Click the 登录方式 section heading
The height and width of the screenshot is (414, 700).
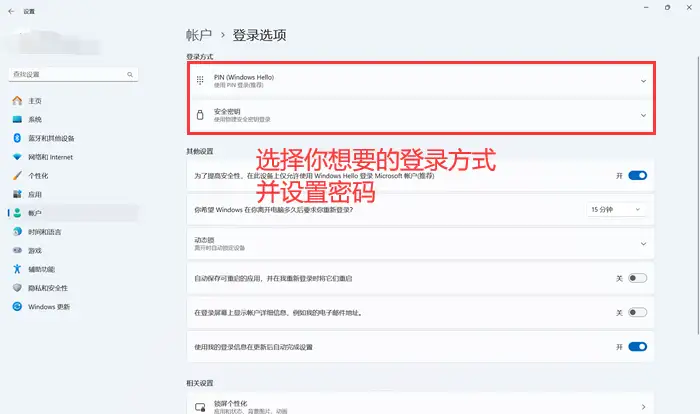point(200,57)
